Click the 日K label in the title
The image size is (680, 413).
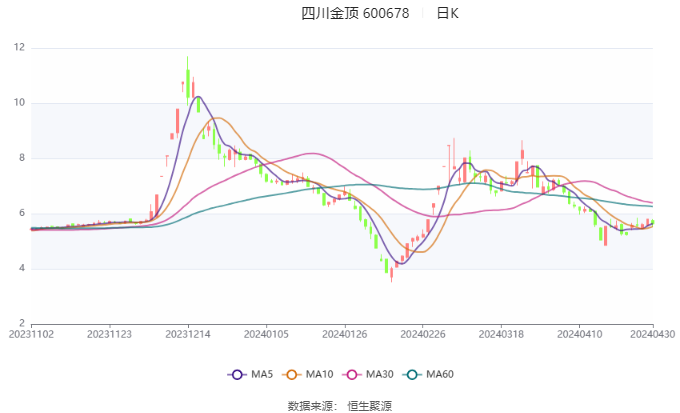(447, 13)
